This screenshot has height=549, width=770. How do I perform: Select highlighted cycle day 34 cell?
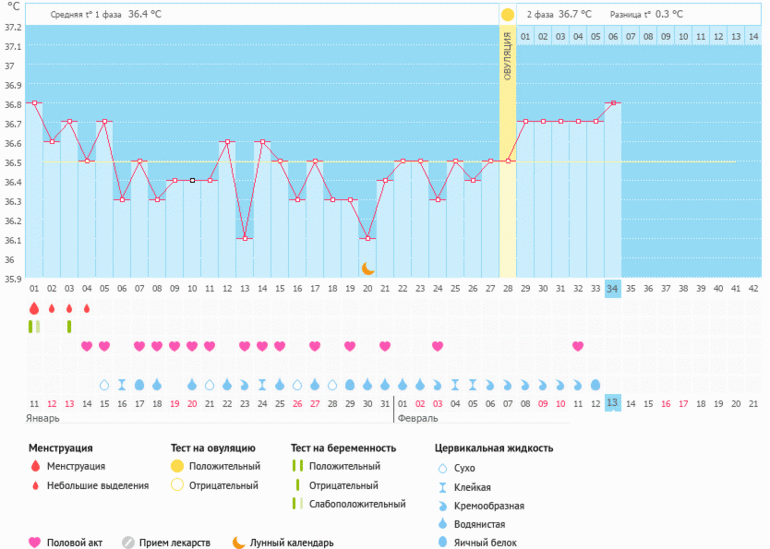tap(613, 289)
